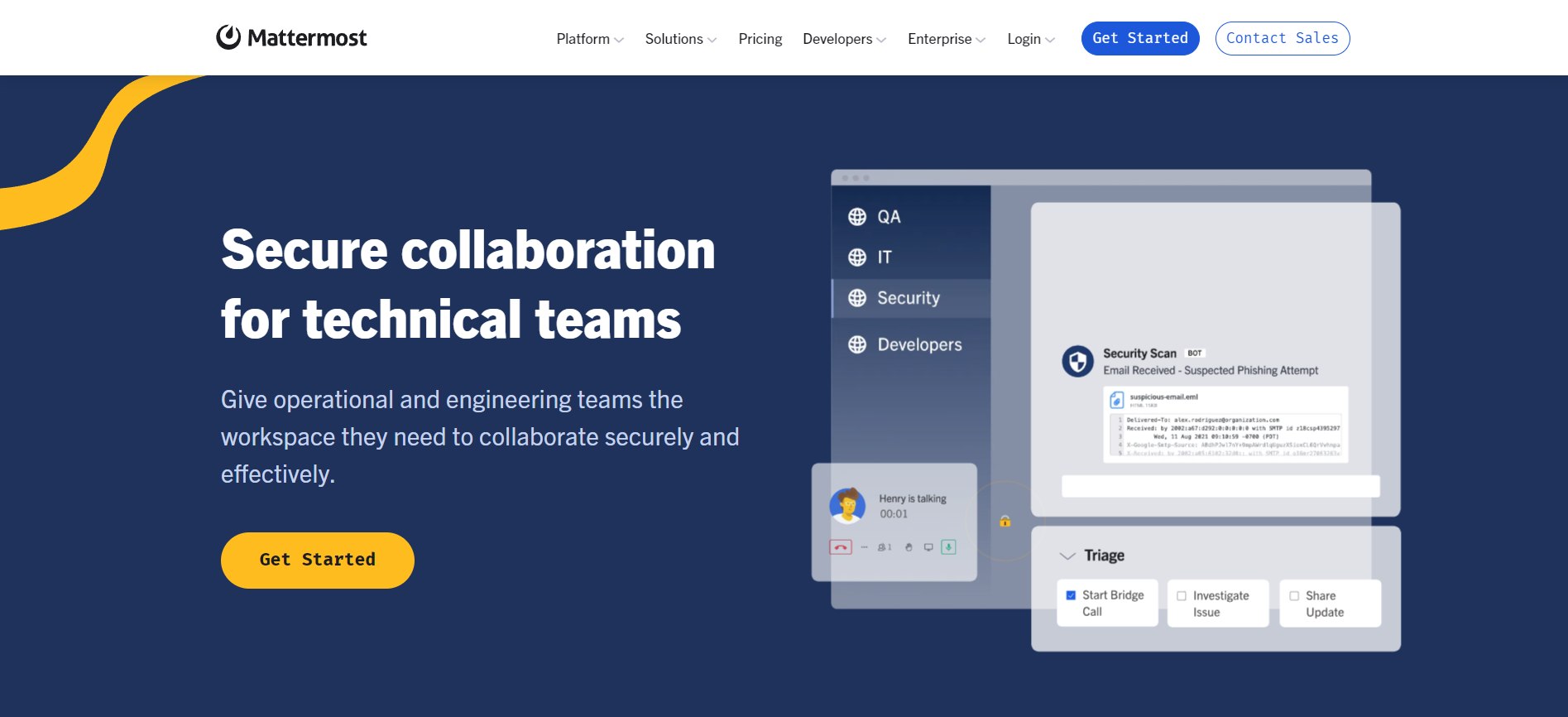Click the yellow Get Started hero button
The width and height of the screenshot is (1568, 717).
click(318, 561)
